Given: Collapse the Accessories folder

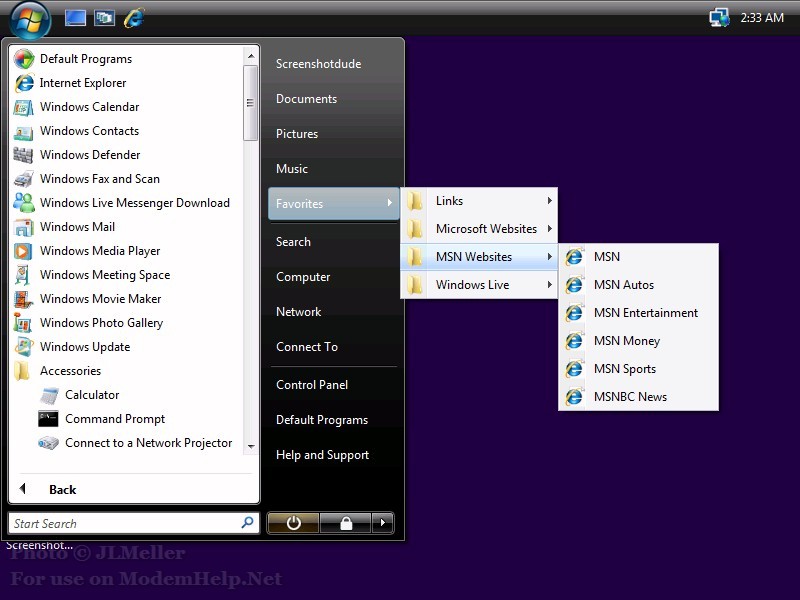Looking at the screenshot, I should (69, 371).
